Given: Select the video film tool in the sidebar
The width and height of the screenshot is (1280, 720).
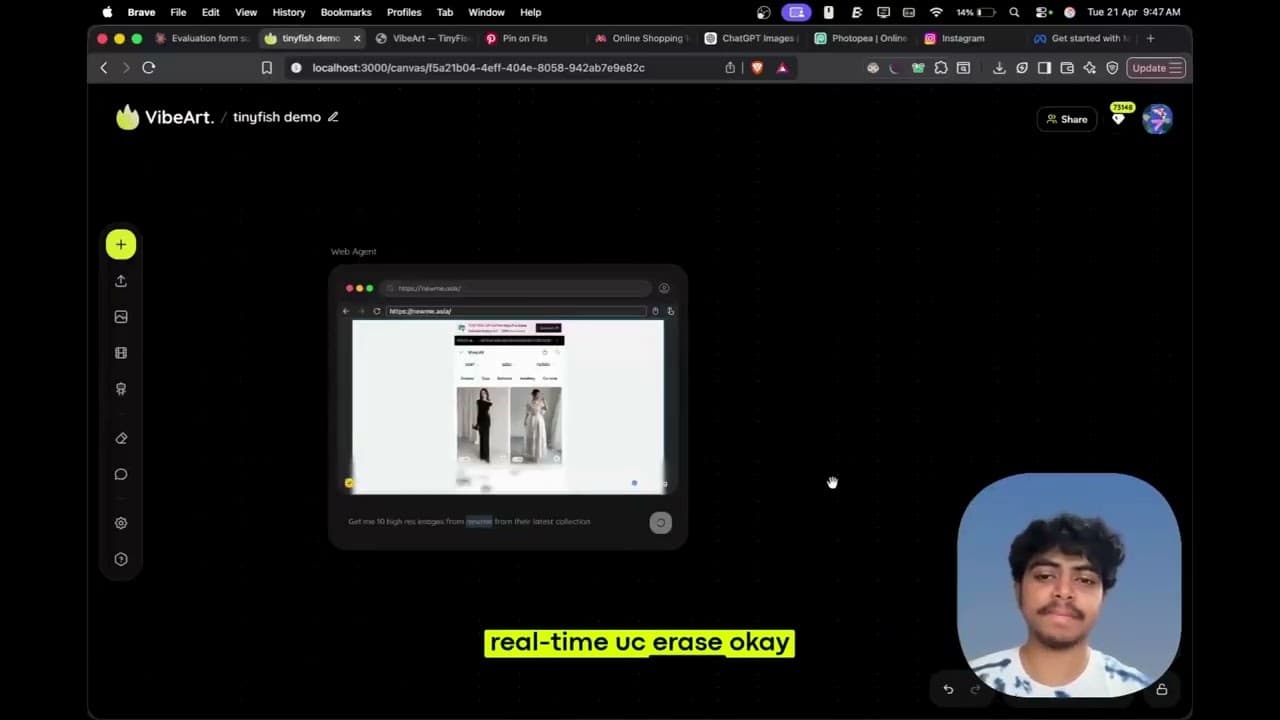Looking at the screenshot, I should pyautogui.click(x=121, y=353).
